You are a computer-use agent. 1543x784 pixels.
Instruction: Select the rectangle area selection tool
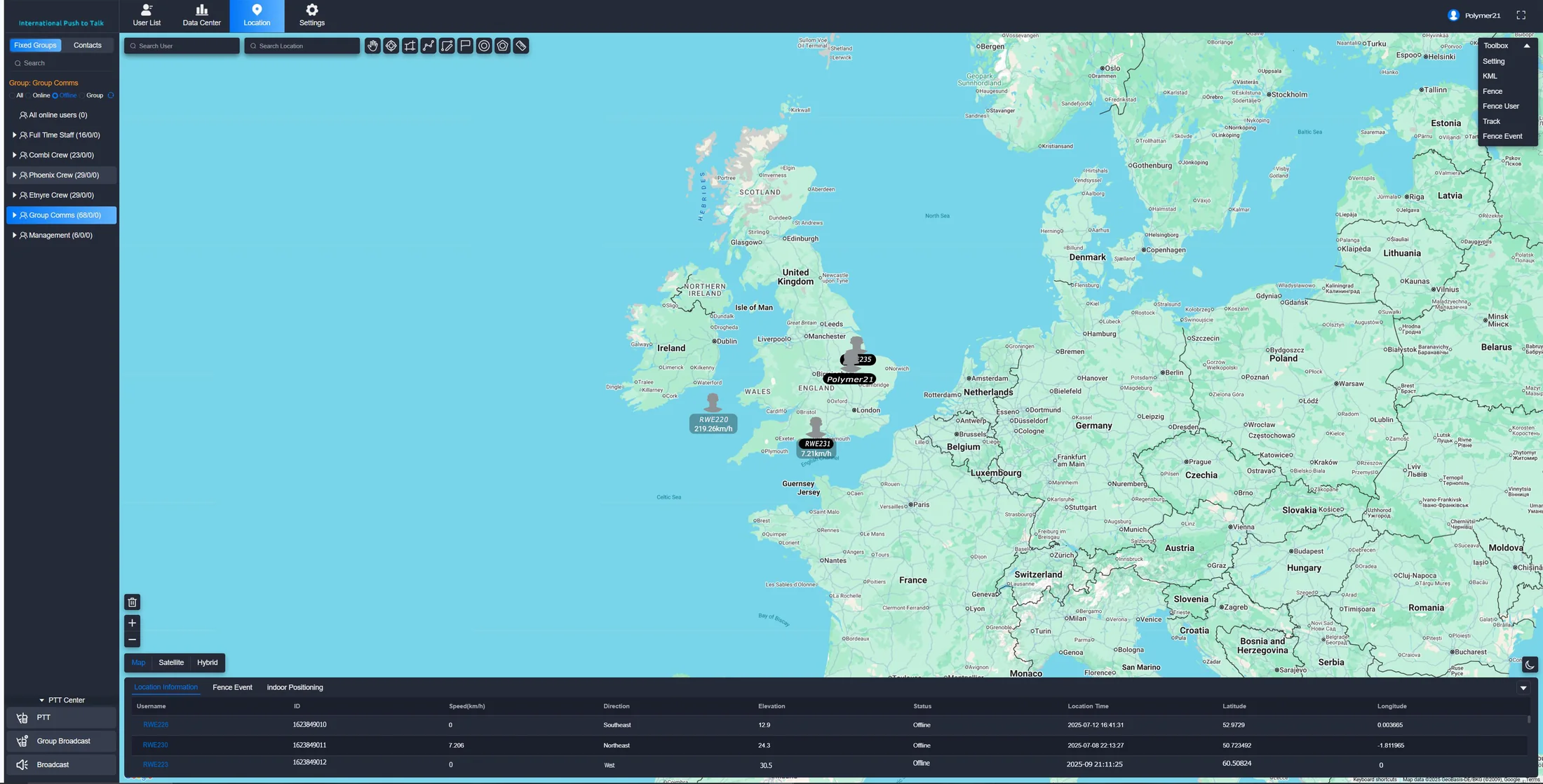click(410, 46)
